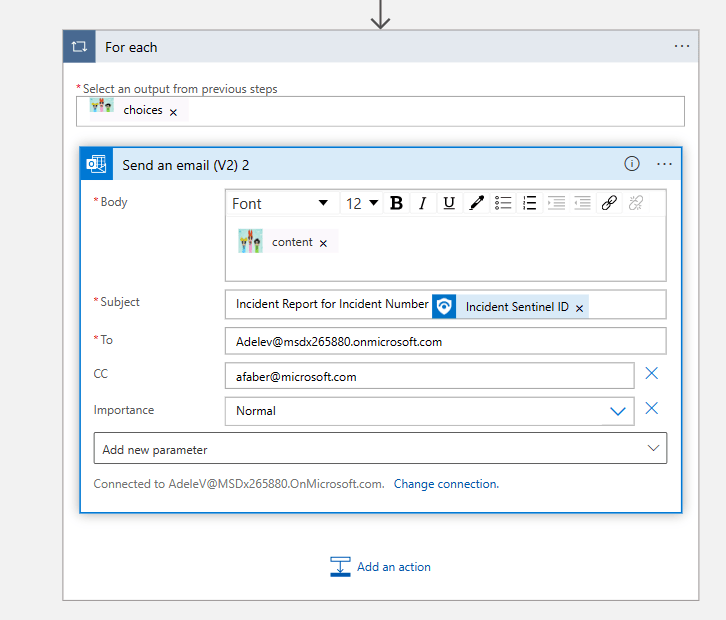
Task: Toggle bold formatting in Body toolbar
Action: [396, 203]
